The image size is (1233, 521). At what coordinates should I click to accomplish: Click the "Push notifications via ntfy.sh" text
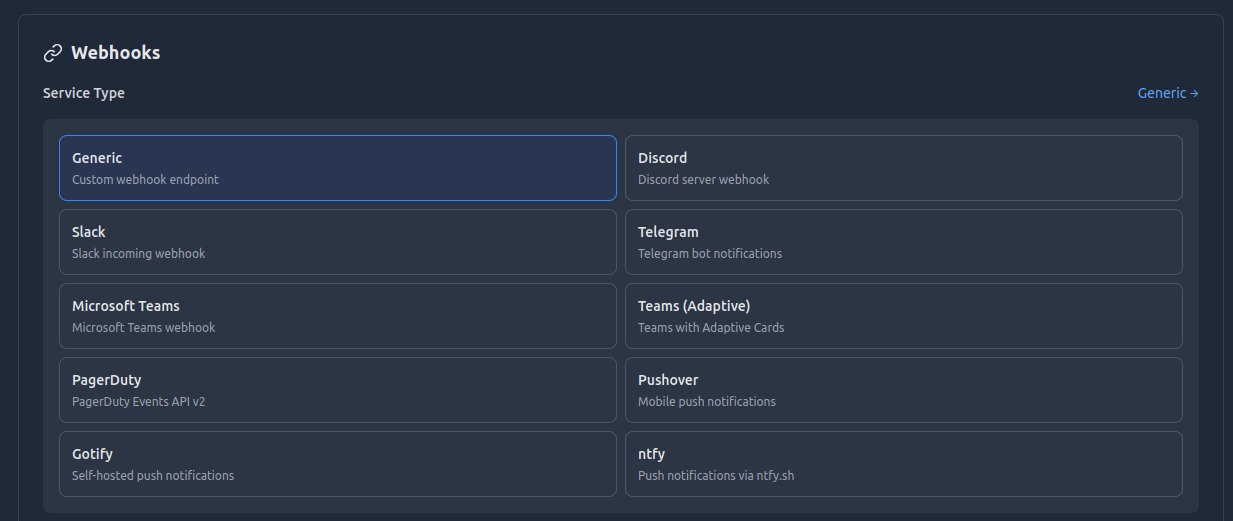[716, 476]
